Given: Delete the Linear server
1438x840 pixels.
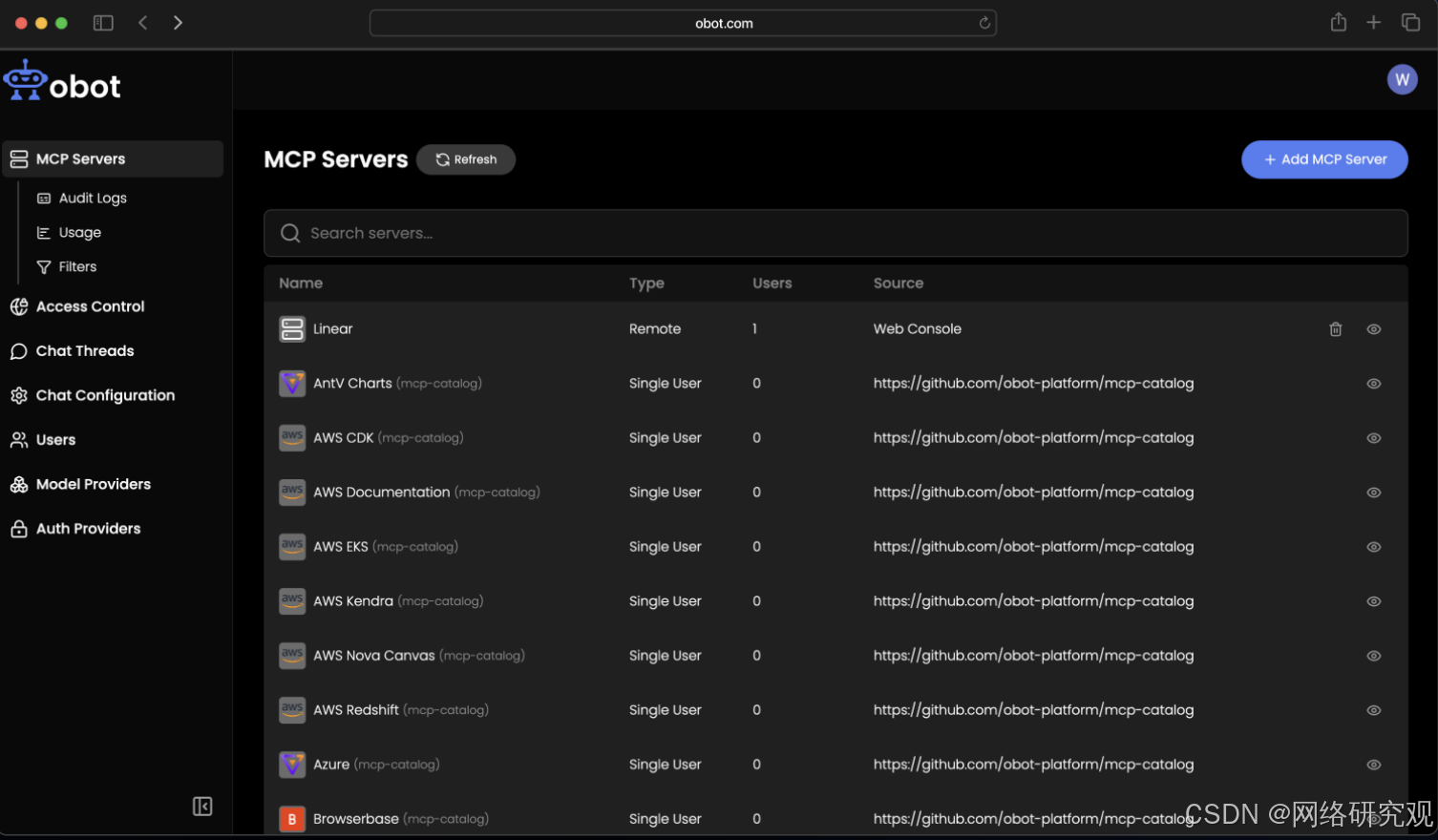Looking at the screenshot, I should (x=1336, y=329).
